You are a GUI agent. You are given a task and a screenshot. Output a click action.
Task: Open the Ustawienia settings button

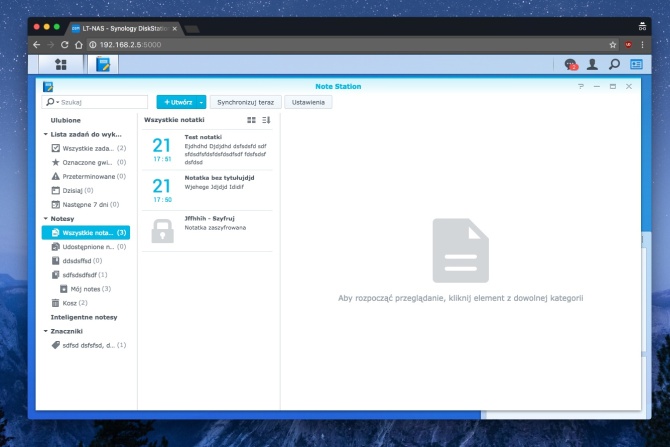[x=308, y=102]
